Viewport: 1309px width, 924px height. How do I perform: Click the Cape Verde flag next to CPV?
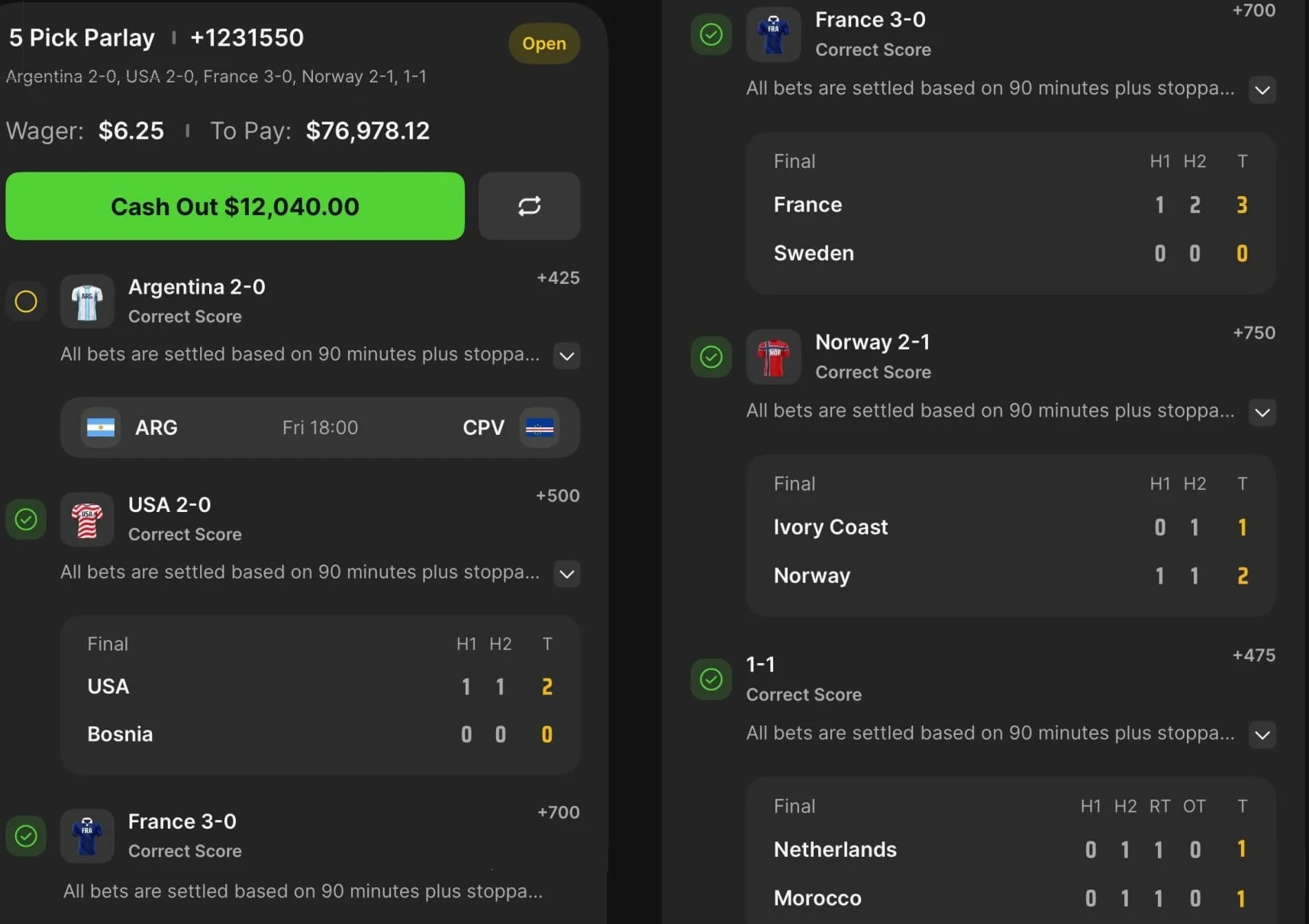[x=540, y=427]
